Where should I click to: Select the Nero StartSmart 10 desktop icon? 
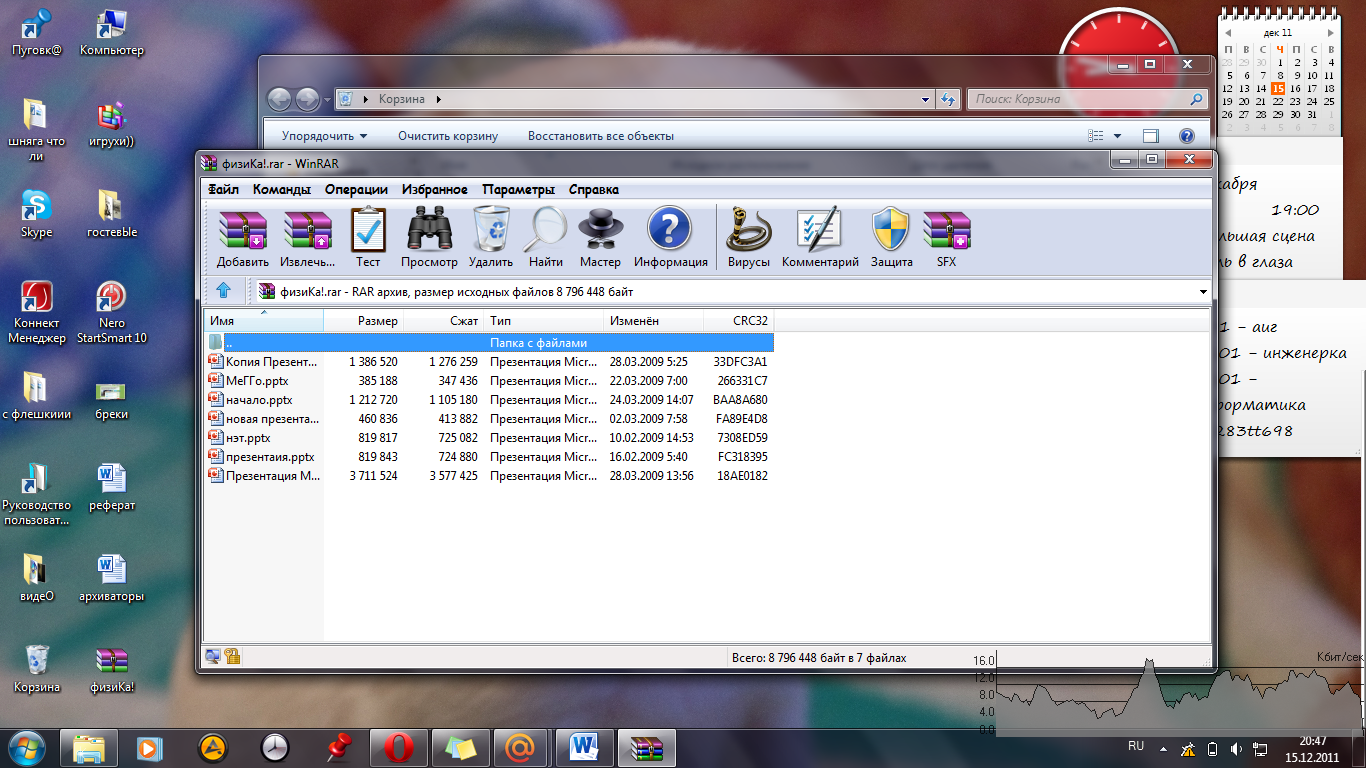coord(112,312)
